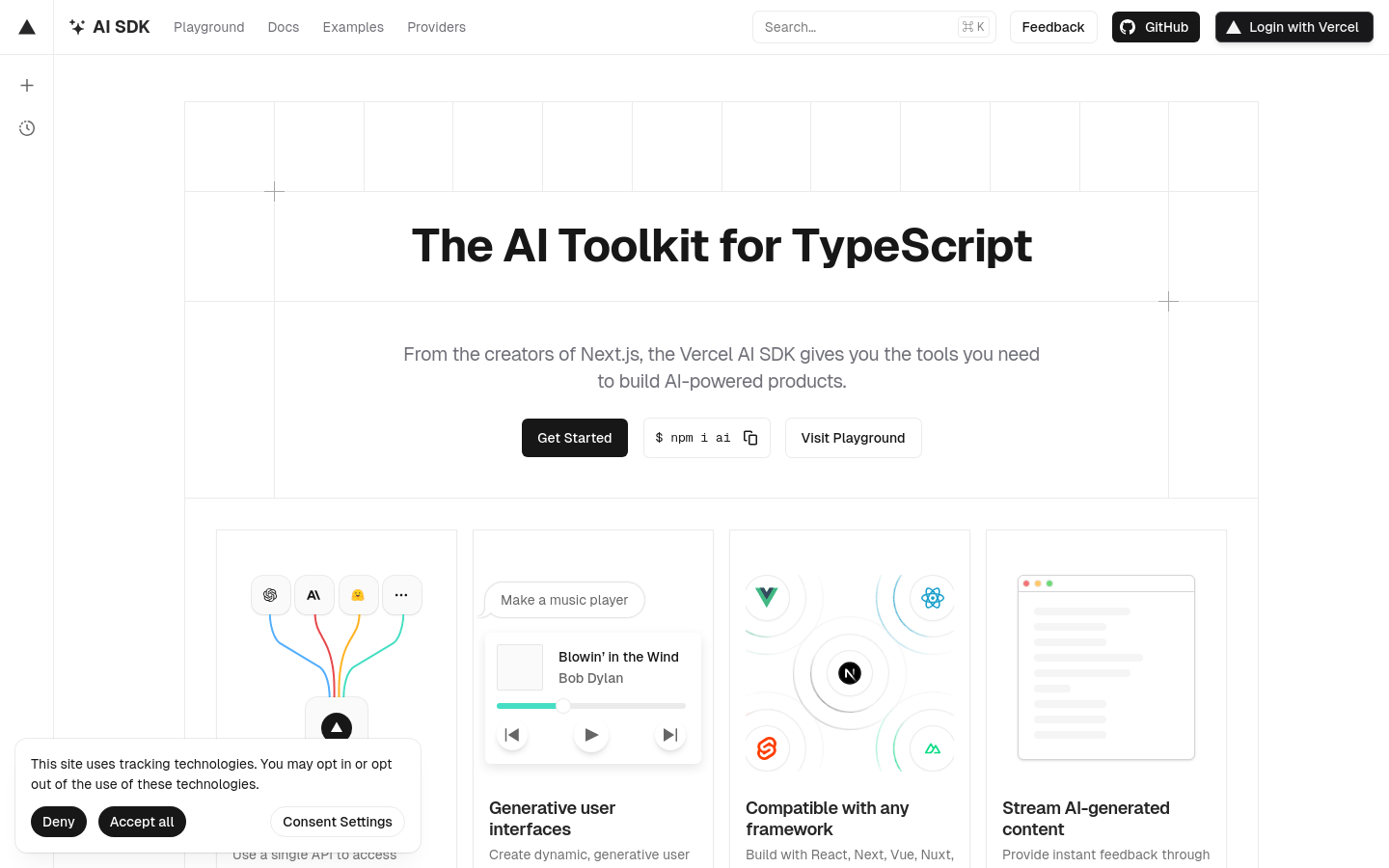Screen dimensions: 1389x868
Task: Click the plus icon in the sidebar
Action: [27, 86]
